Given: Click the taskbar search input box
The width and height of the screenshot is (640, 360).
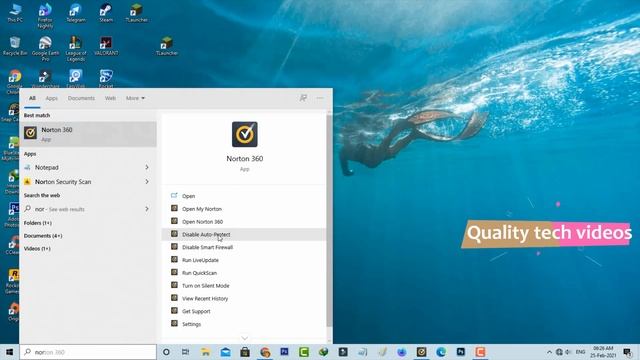Looking at the screenshot, I should click(x=88, y=352).
